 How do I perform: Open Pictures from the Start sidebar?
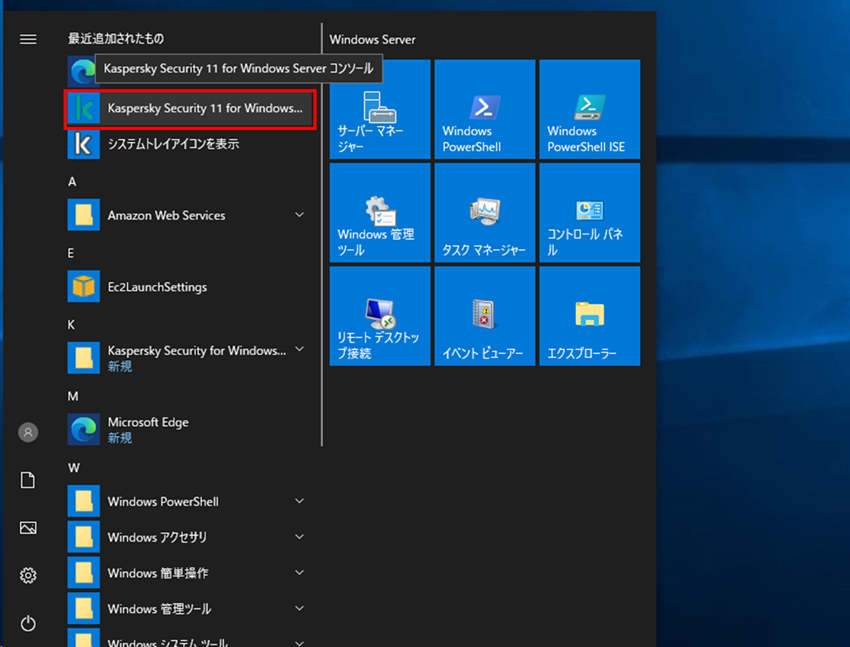[28, 528]
